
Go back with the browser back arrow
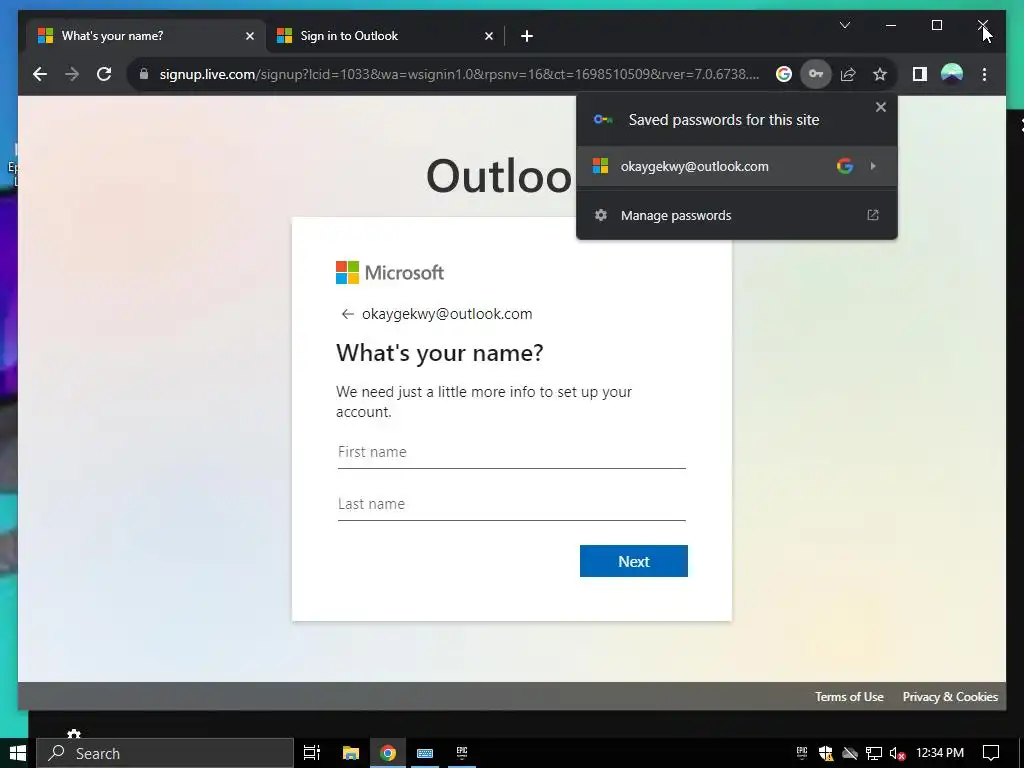(40, 74)
